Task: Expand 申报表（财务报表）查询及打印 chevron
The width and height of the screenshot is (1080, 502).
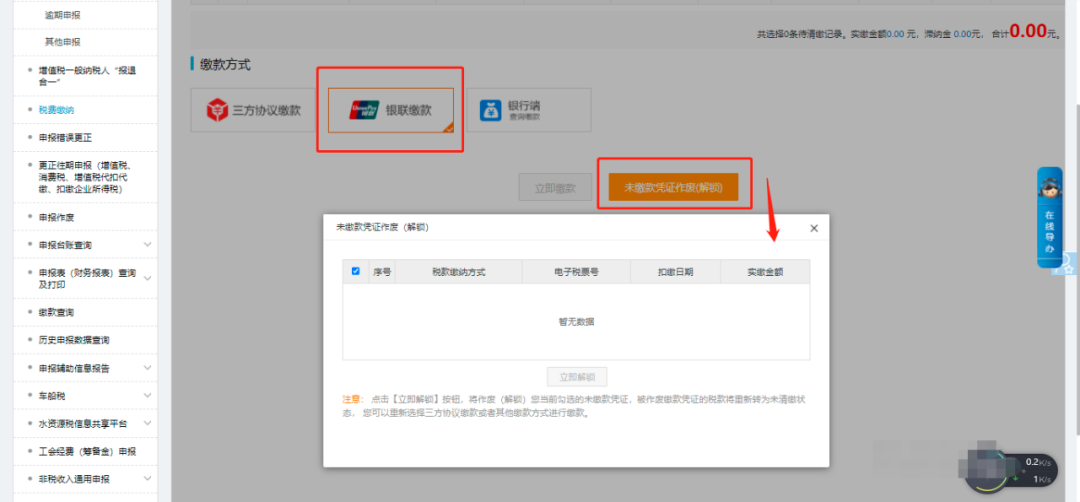Action: 147,278
